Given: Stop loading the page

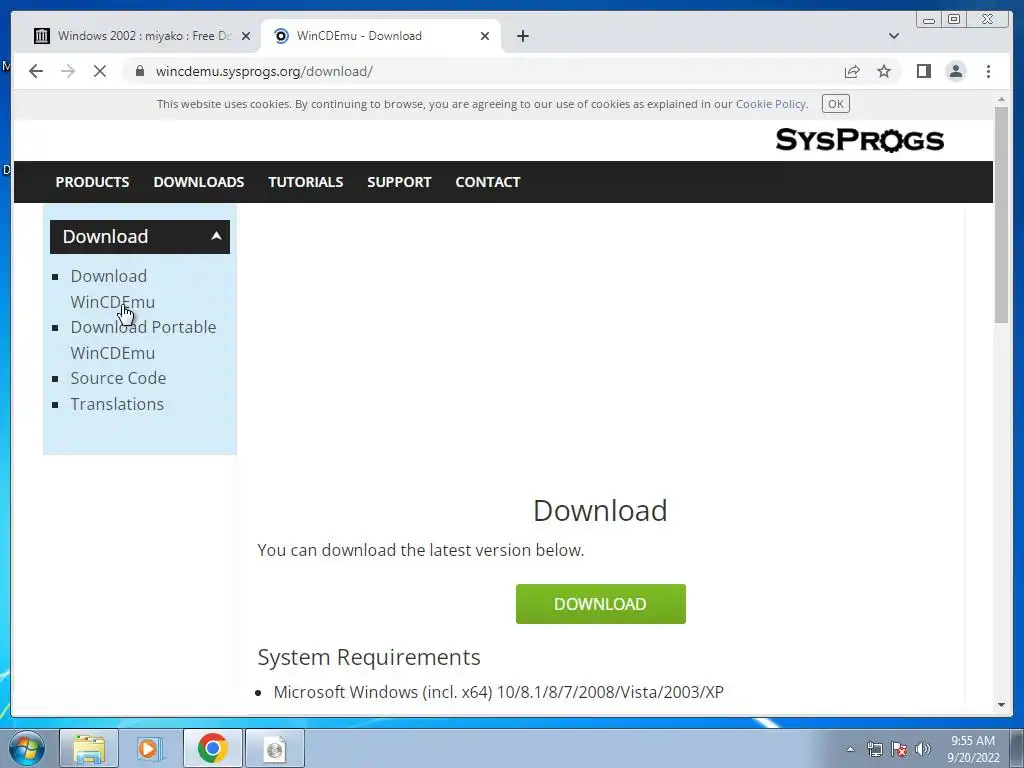Looking at the screenshot, I should click(100, 71).
